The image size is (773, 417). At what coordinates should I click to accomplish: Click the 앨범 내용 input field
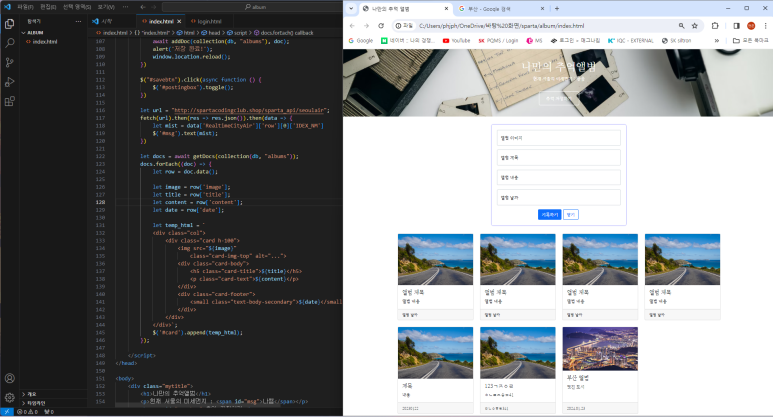click(559, 177)
